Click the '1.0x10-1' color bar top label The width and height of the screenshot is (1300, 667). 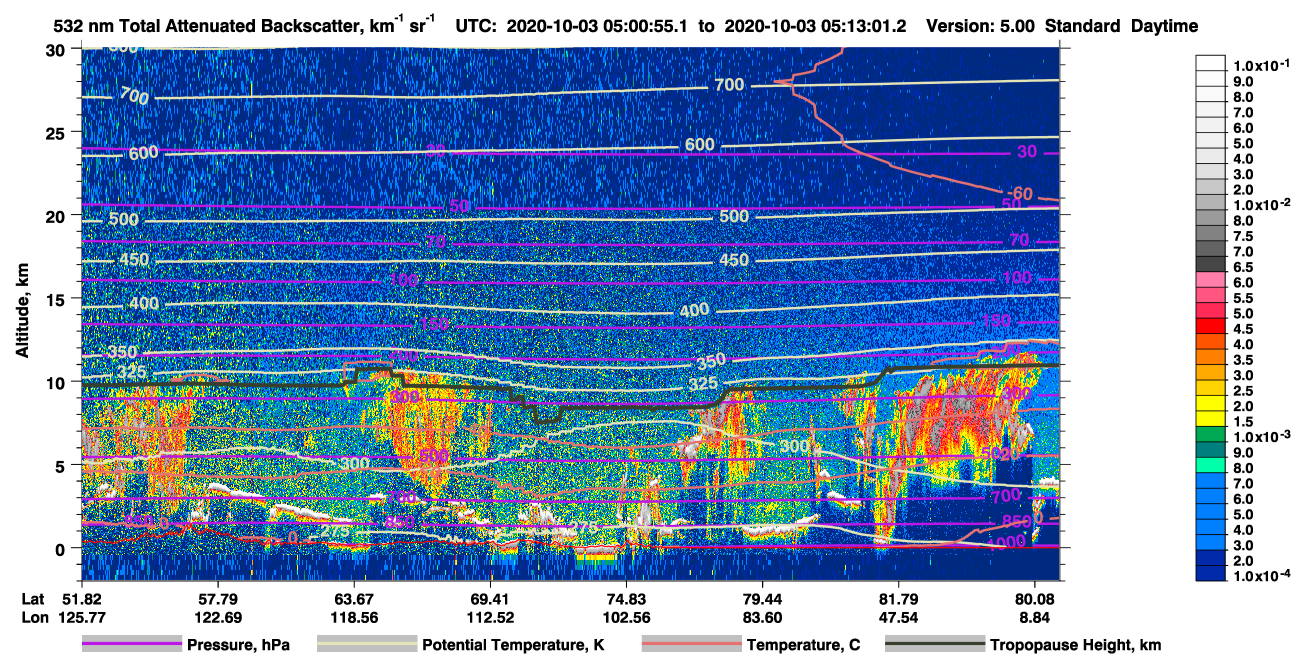[x=1261, y=65]
